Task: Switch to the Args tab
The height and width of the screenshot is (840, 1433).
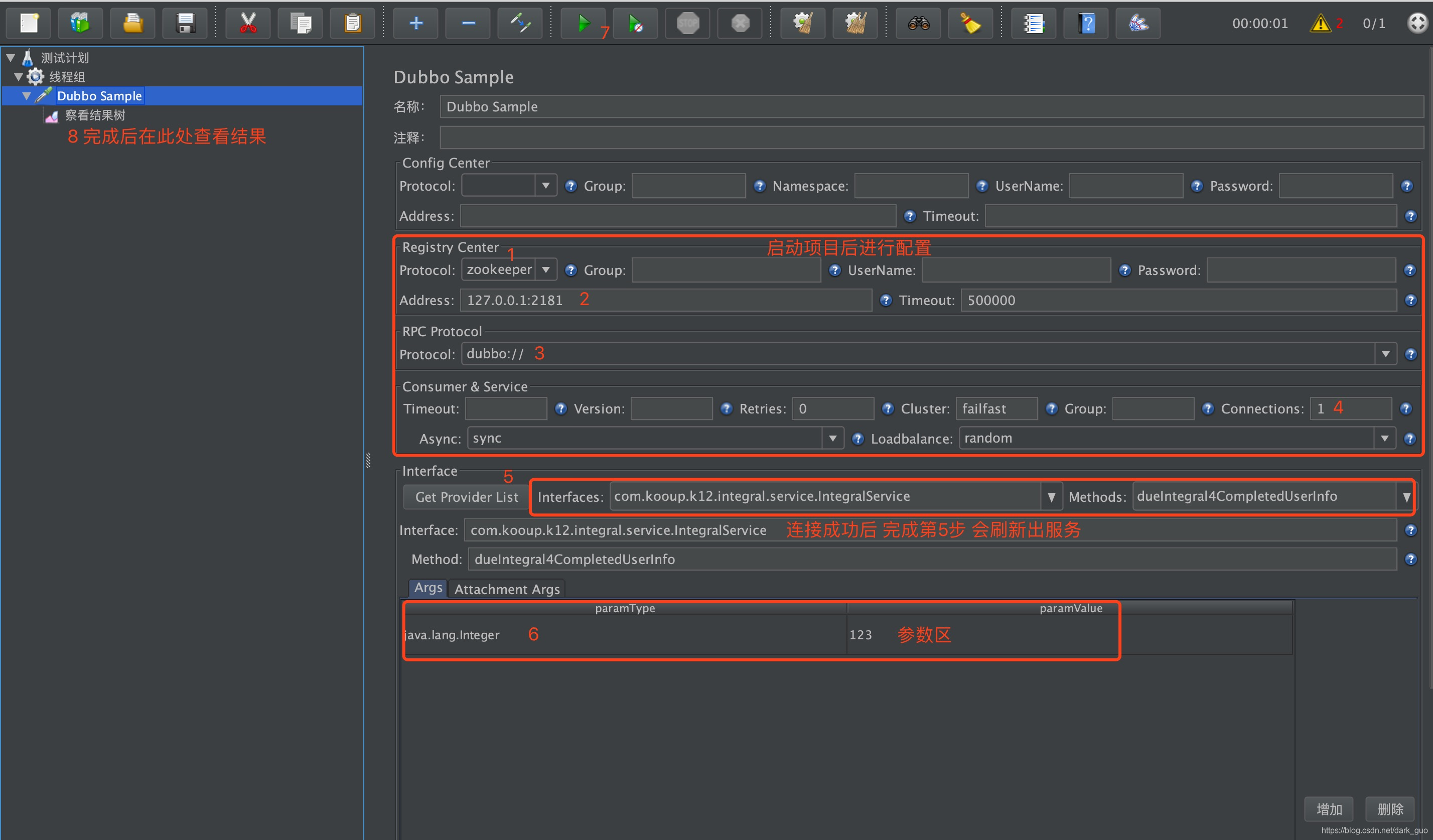Action: tap(427, 588)
